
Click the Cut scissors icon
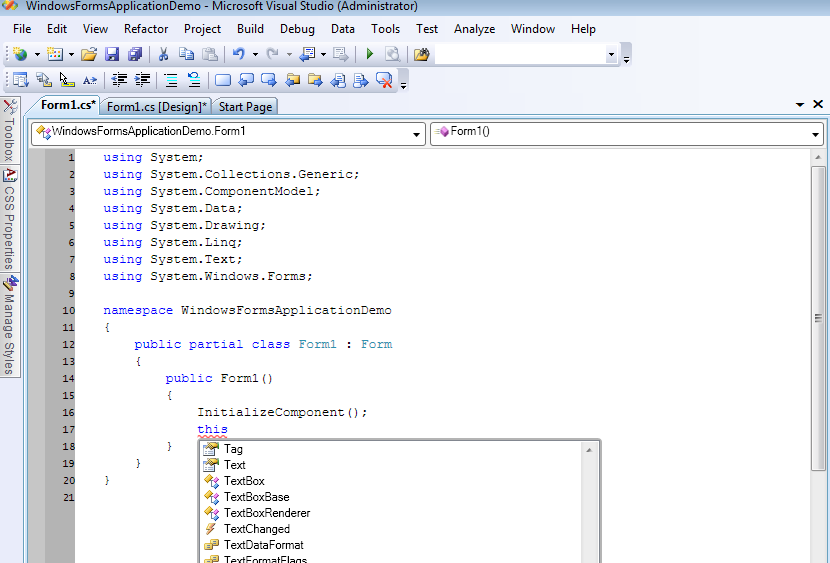163,54
